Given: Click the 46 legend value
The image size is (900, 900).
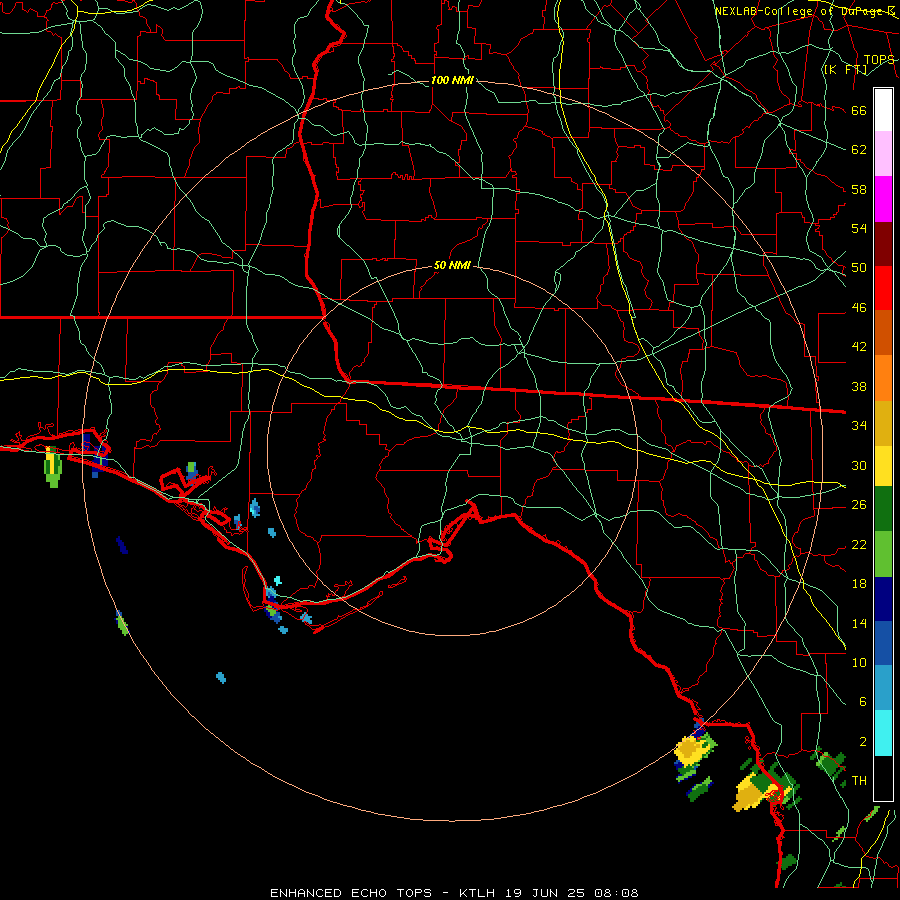Looking at the screenshot, I should tap(859, 308).
